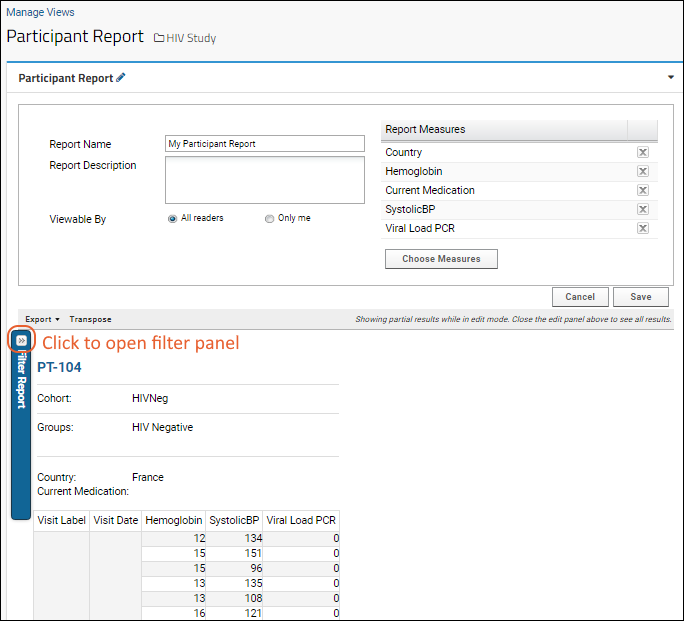Remove the Hemoglobin measure

click(x=643, y=171)
